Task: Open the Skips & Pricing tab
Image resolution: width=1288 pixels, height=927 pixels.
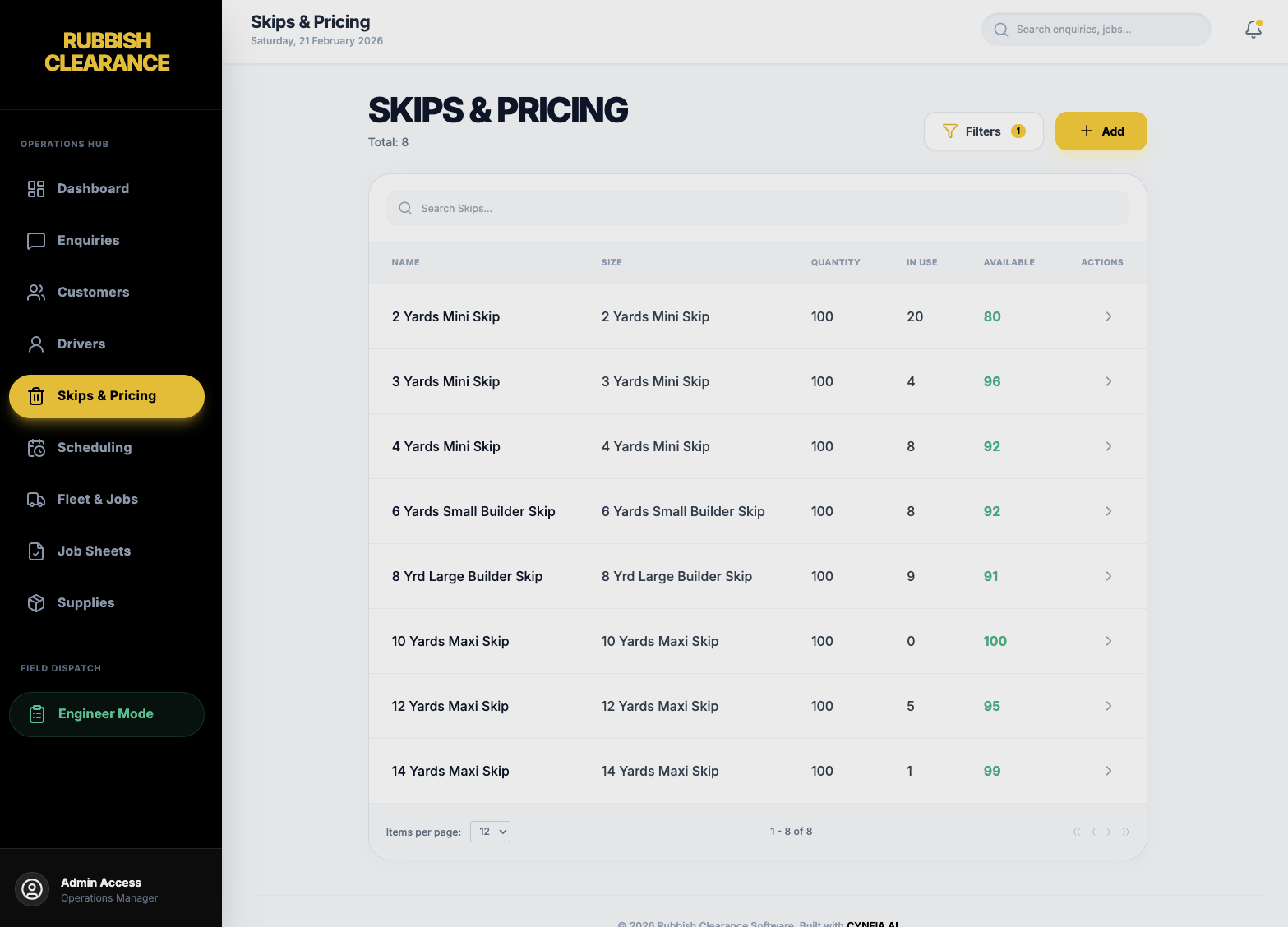Action: pyautogui.click(x=106, y=395)
